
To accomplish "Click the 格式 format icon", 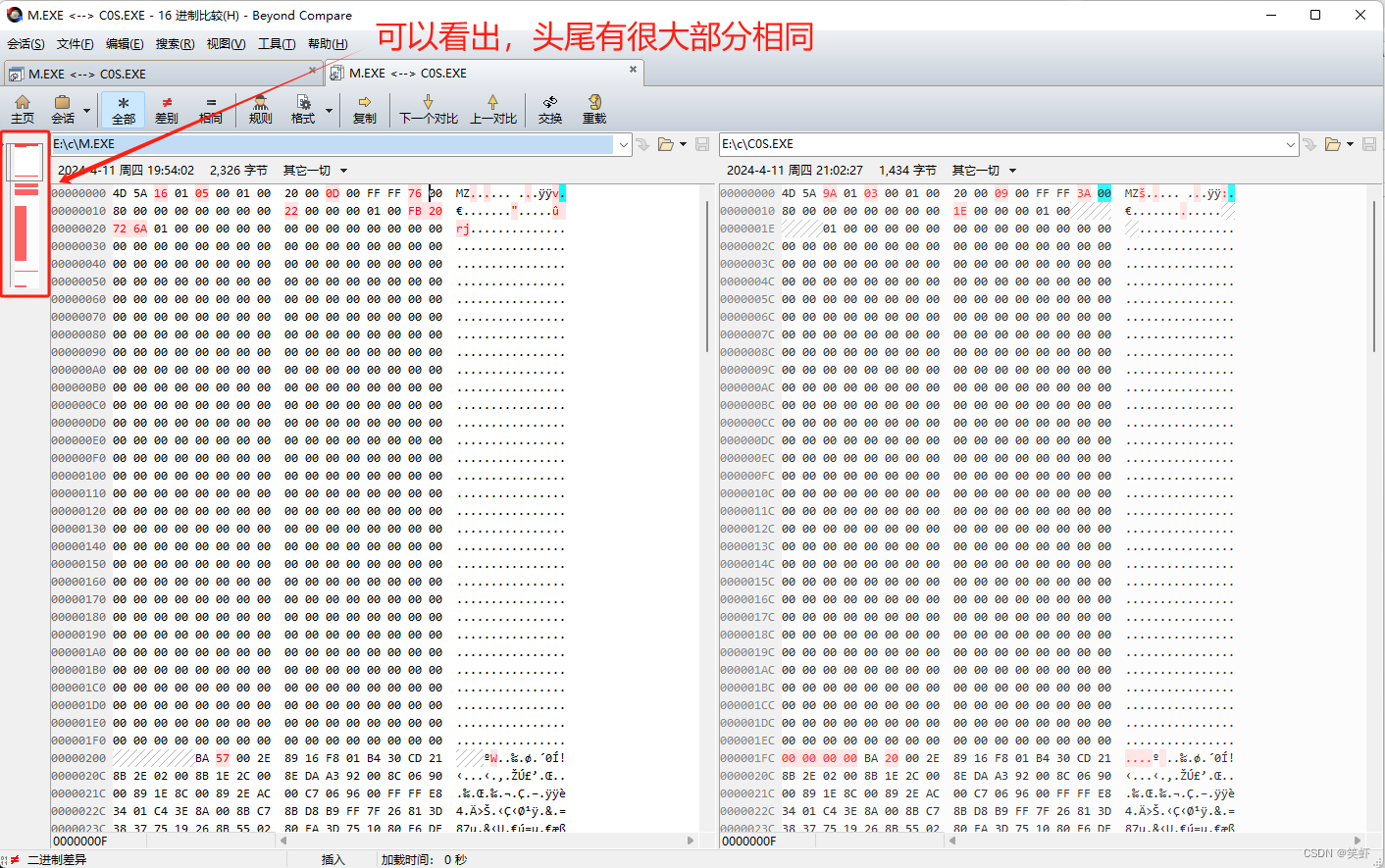I will pyautogui.click(x=304, y=110).
